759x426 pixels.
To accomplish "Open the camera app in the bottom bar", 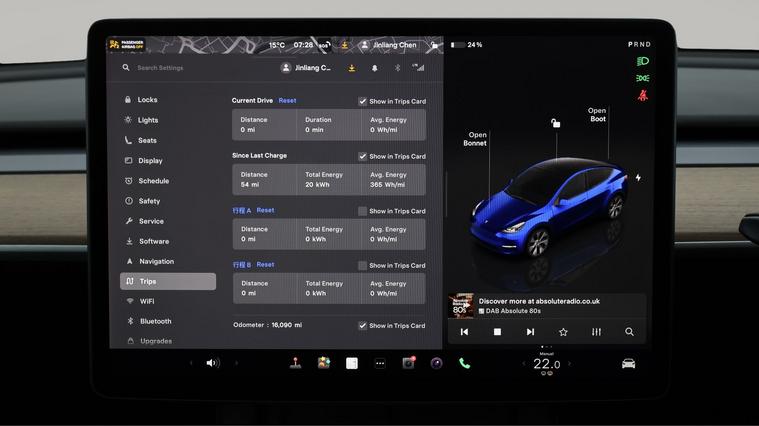I will [408, 363].
